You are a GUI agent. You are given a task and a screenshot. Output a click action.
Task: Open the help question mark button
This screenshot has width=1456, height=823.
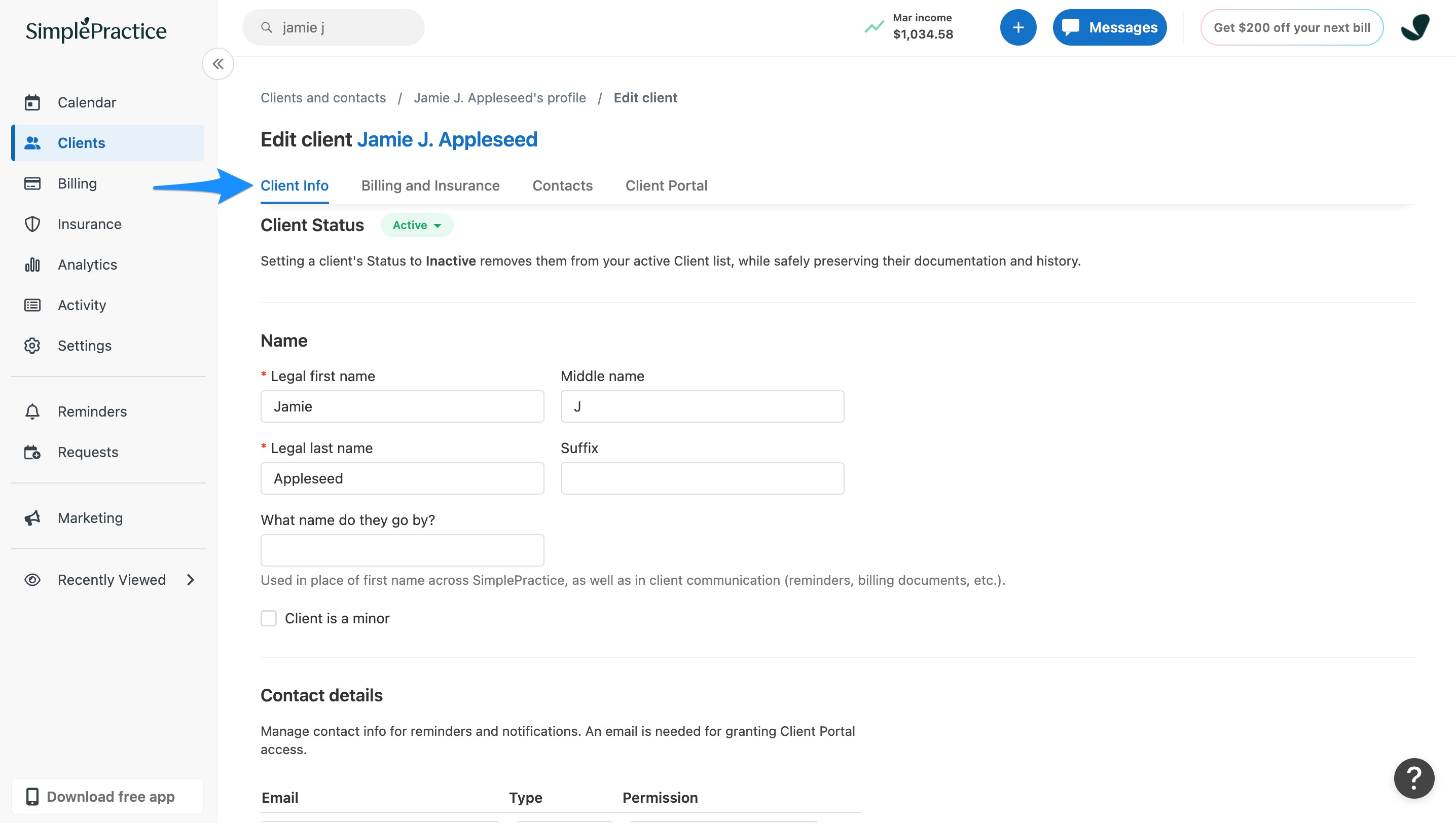(1413, 778)
